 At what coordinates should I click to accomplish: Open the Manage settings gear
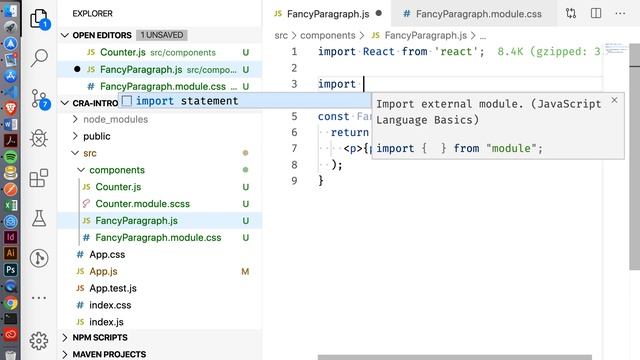tap(39, 340)
